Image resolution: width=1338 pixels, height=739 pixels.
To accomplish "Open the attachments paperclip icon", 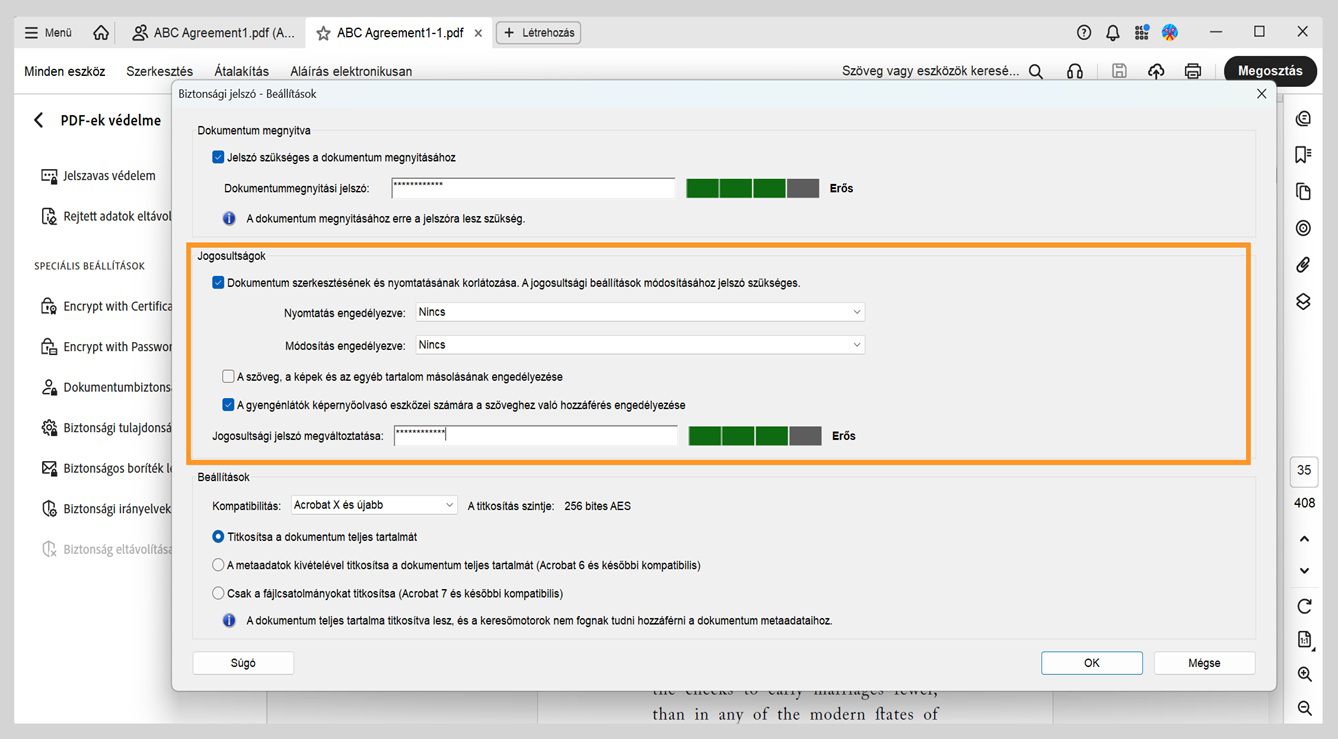I will click(x=1303, y=265).
